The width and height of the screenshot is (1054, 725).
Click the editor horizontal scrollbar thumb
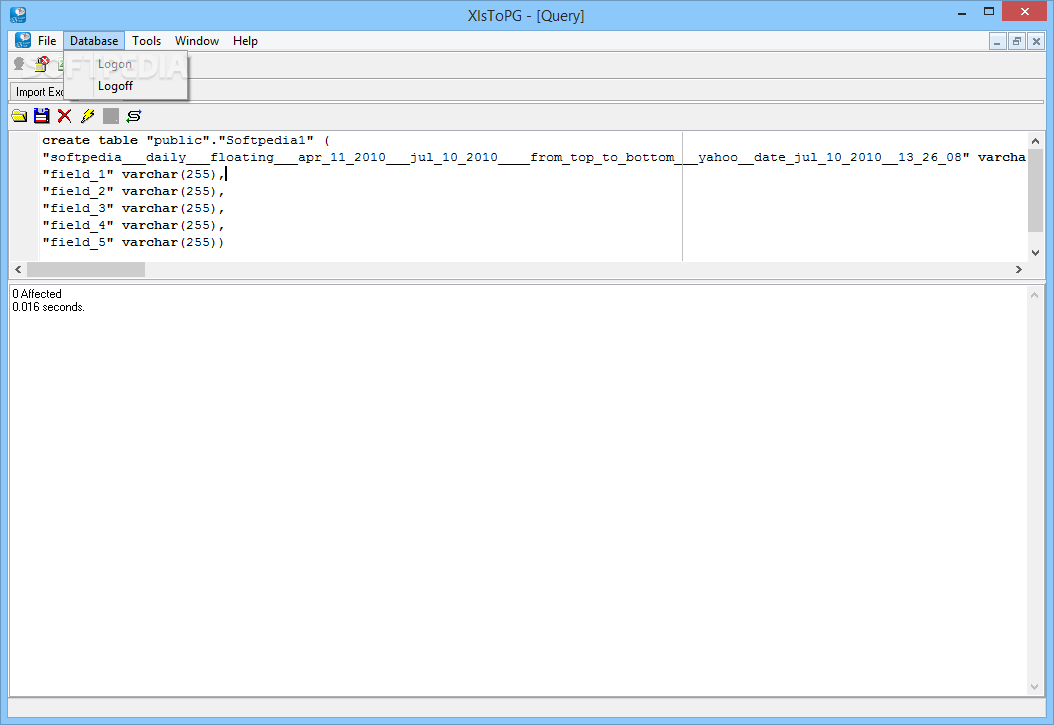85,269
